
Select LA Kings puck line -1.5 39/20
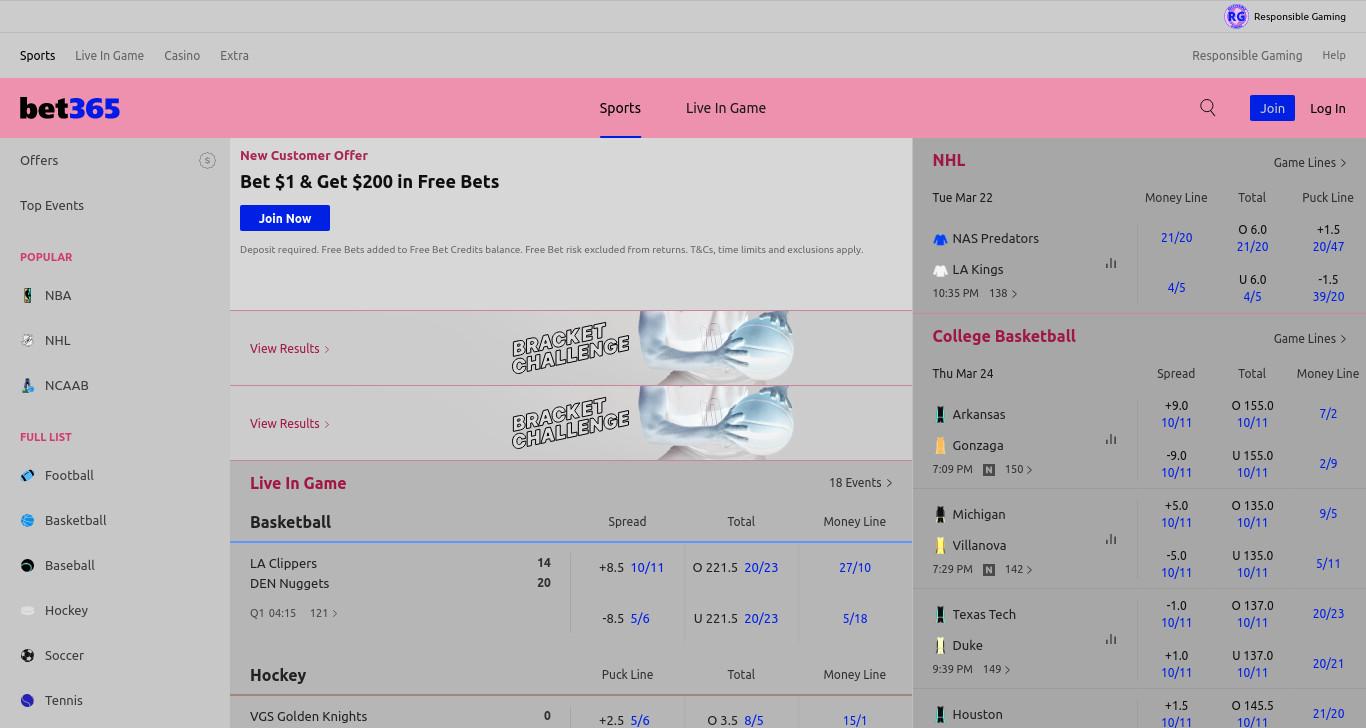[x=1328, y=288]
